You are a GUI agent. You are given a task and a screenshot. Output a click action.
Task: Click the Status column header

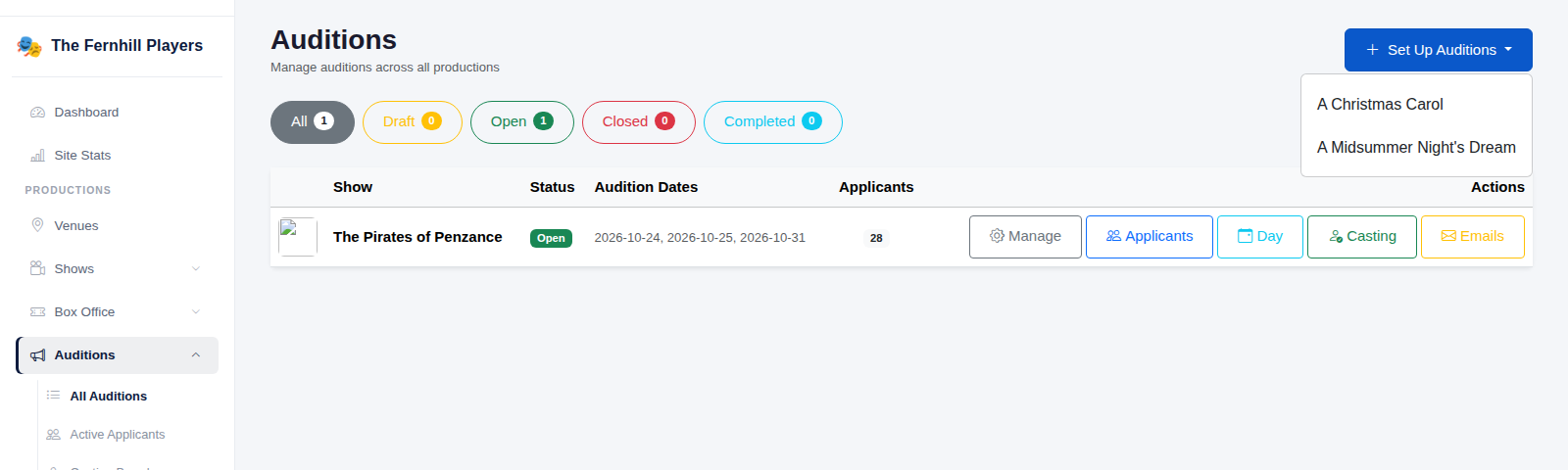coord(553,187)
